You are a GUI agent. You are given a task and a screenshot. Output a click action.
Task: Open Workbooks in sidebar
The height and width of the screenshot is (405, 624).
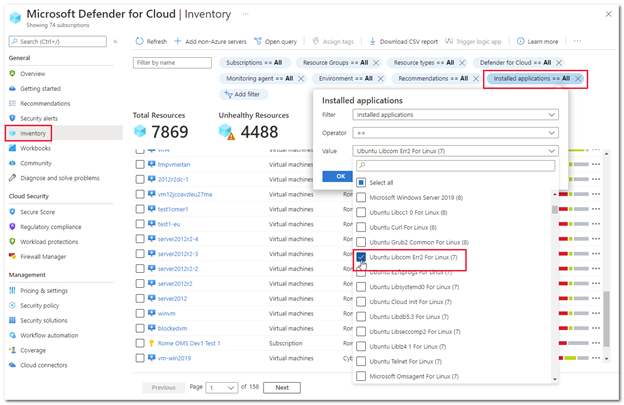point(35,148)
